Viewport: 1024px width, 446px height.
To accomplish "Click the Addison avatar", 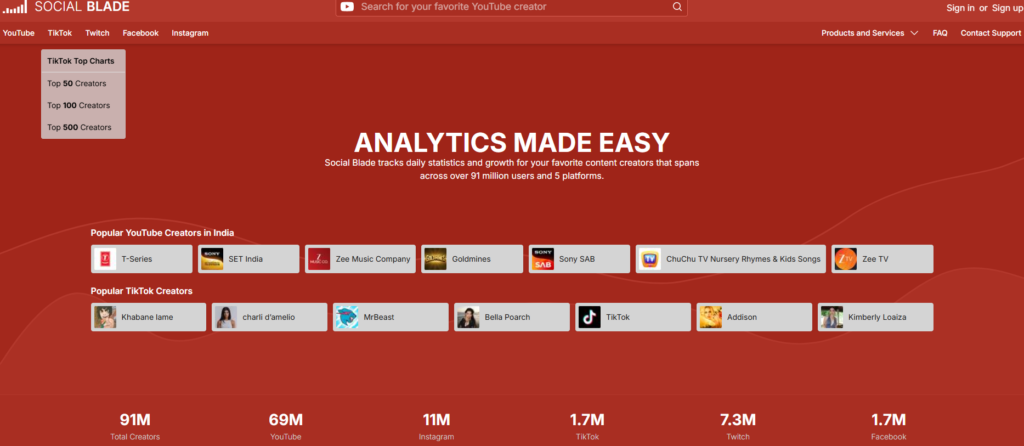I will point(711,317).
